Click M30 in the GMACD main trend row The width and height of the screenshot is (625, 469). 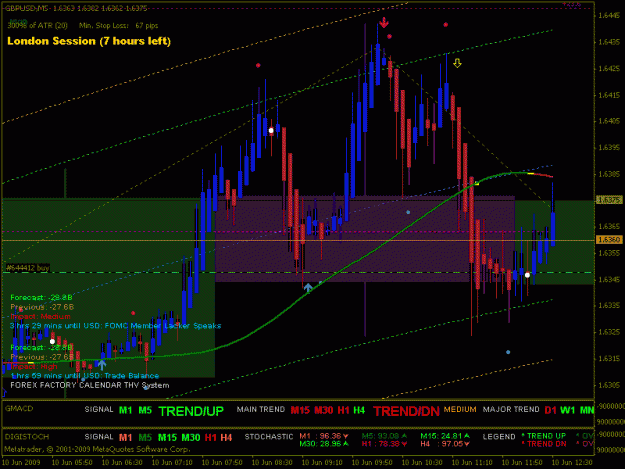coord(324,410)
